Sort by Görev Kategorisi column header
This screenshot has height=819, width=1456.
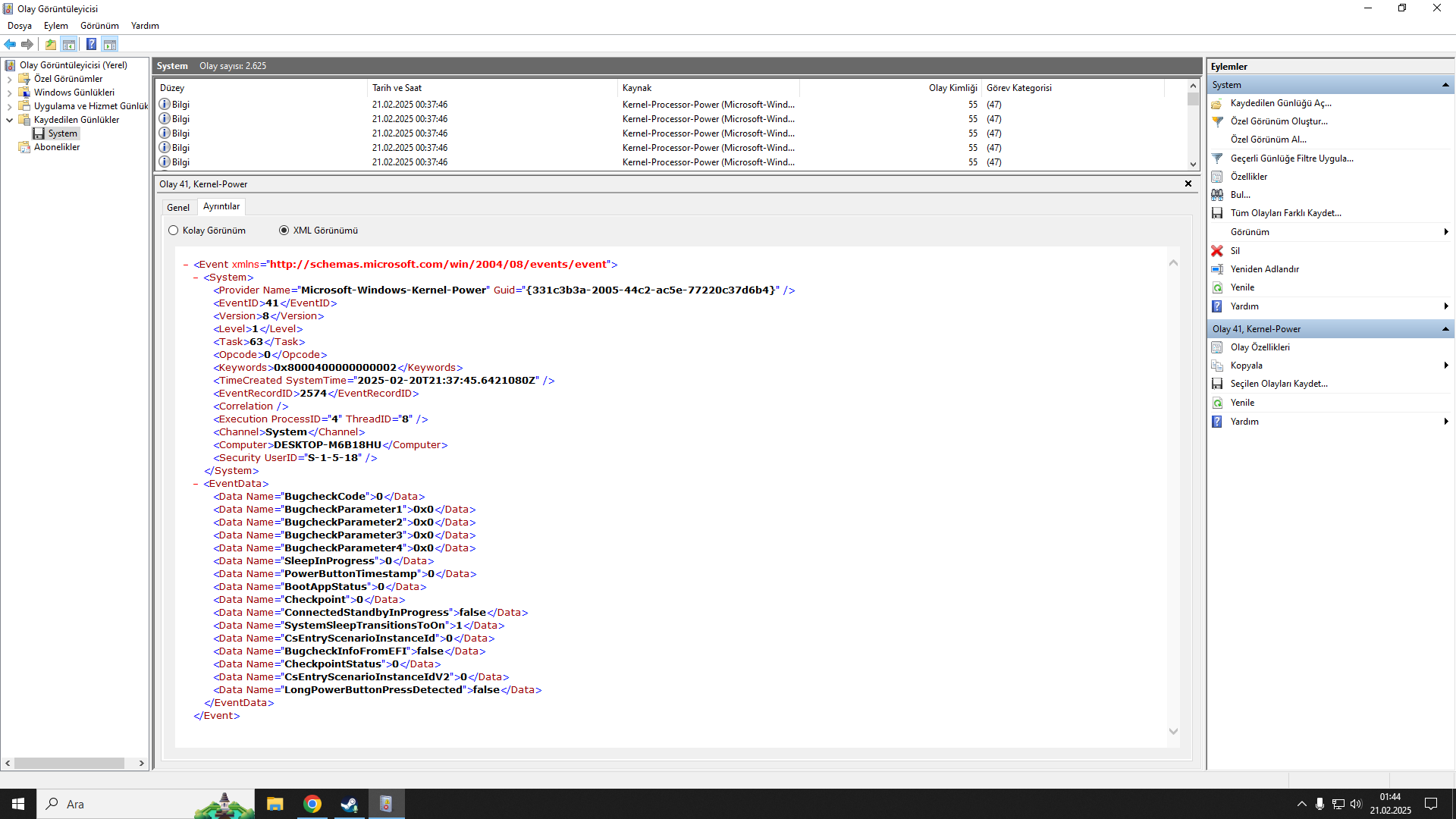coord(1072,88)
